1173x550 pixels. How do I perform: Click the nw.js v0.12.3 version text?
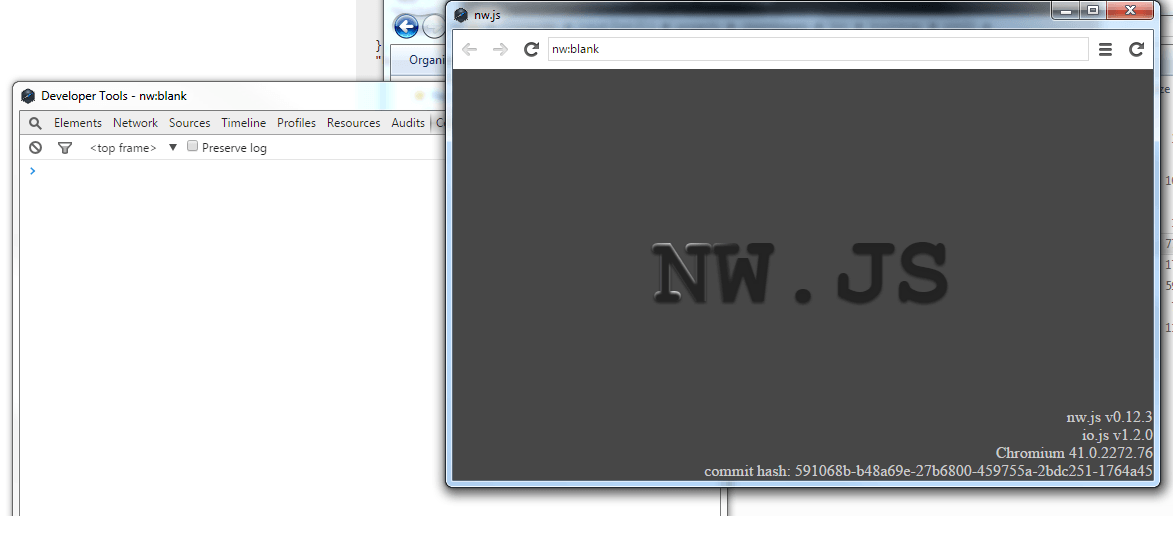(1109, 418)
